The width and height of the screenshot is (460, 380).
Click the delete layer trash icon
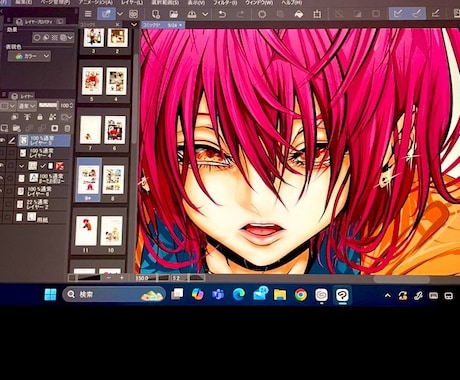[x=67, y=128]
